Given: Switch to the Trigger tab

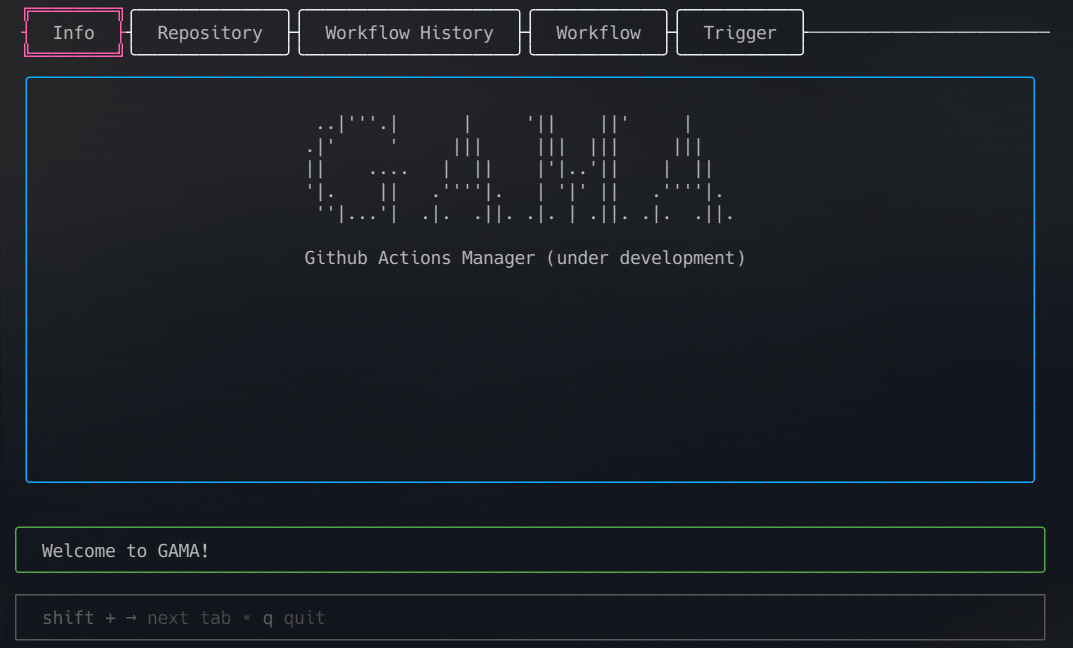Looking at the screenshot, I should (739, 32).
